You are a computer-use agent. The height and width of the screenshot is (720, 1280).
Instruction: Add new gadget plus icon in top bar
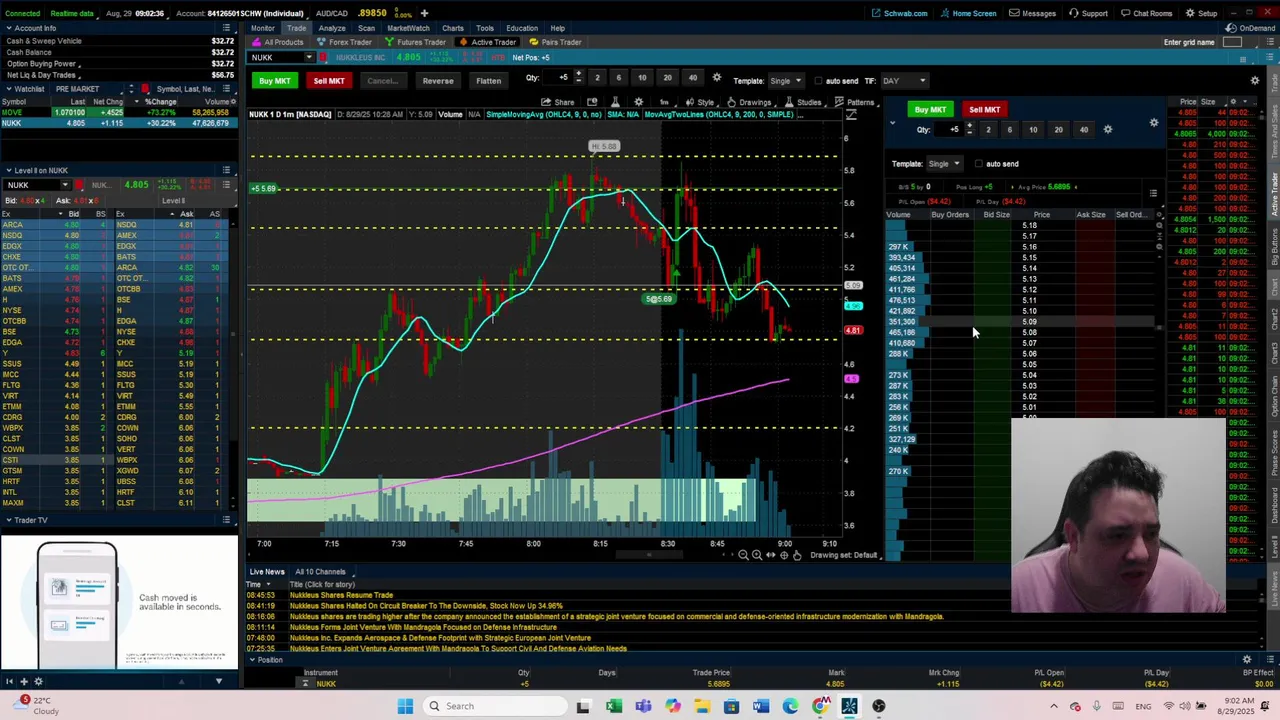pos(424,13)
